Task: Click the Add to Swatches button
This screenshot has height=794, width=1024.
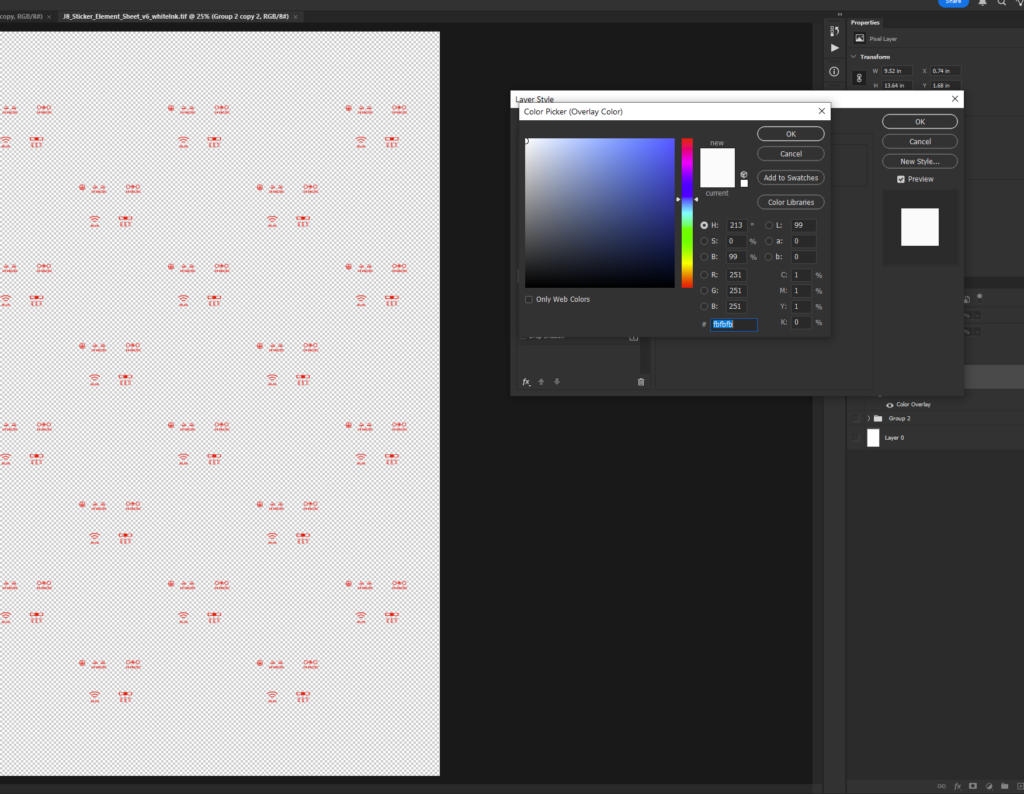Action: [791, 177]
